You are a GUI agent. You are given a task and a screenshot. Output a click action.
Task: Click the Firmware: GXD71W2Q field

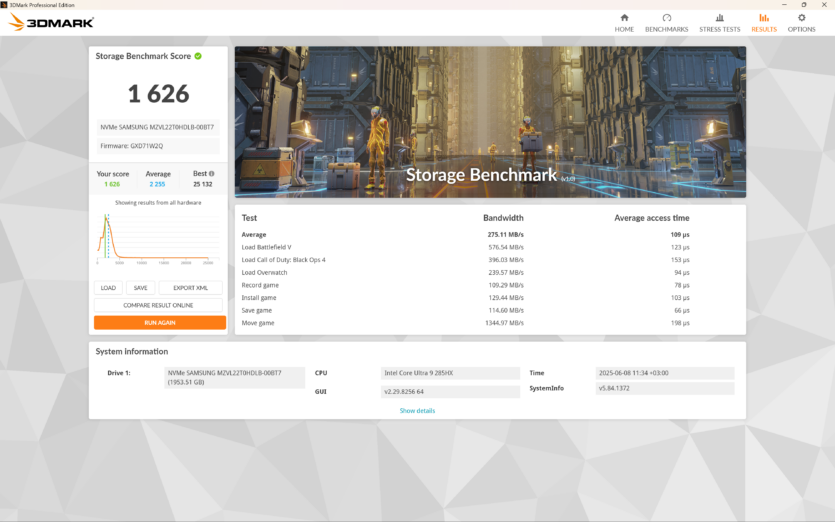tap(158, 145)
